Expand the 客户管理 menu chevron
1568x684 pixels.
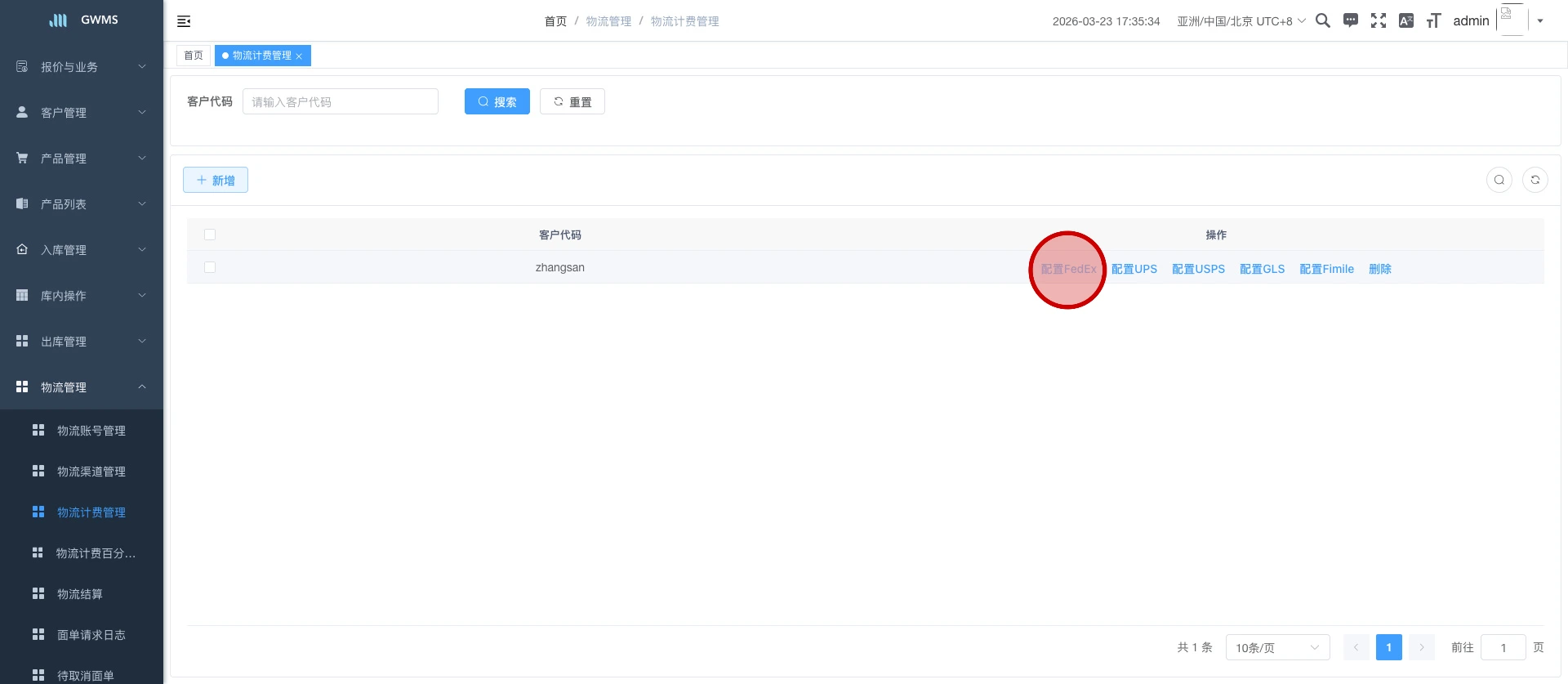[142, 112]
